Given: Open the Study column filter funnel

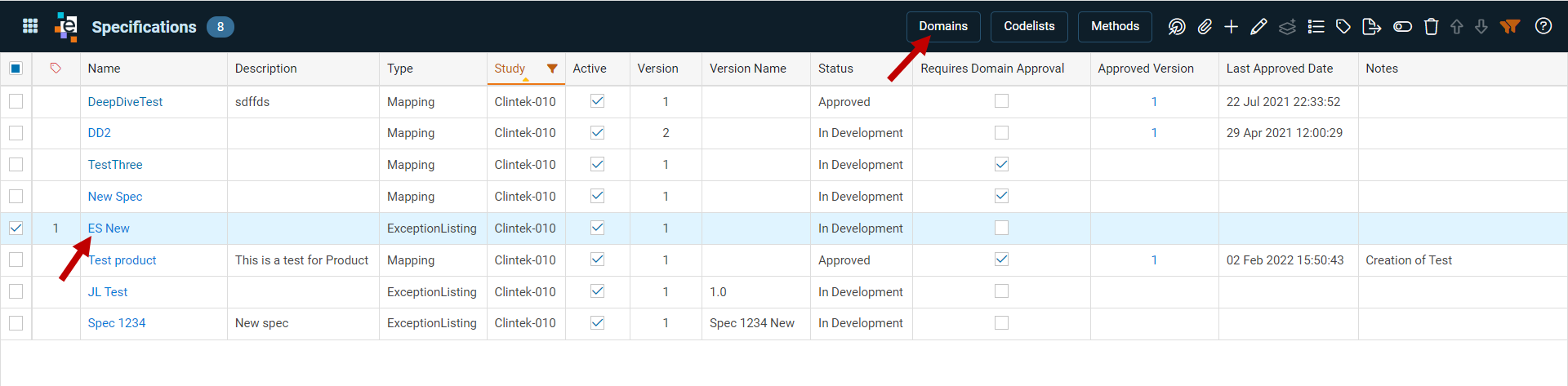Looking at the screenshot, I should pyautogui.click(x=552, y=69).
